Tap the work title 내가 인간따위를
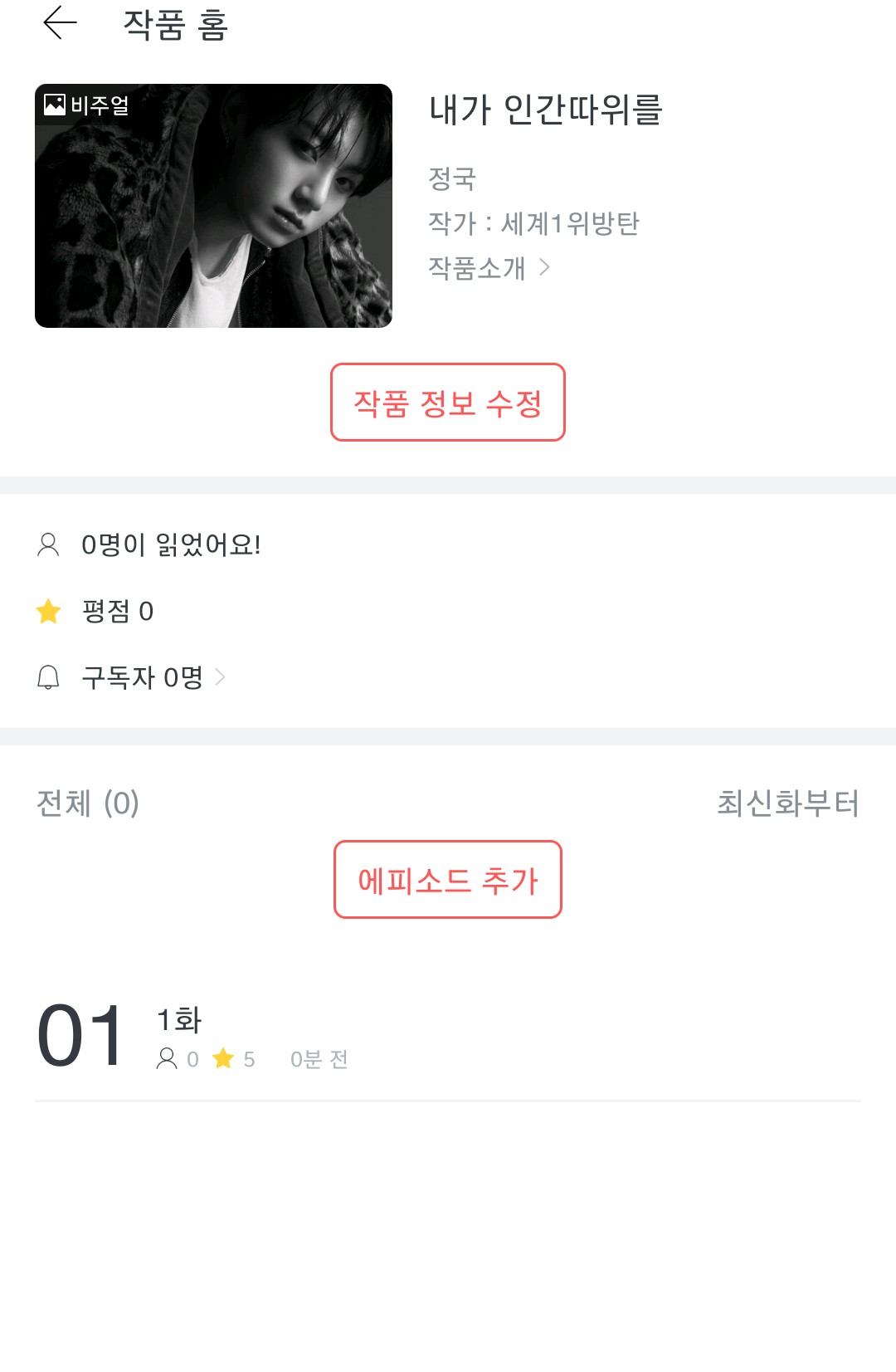 point(545,110)
